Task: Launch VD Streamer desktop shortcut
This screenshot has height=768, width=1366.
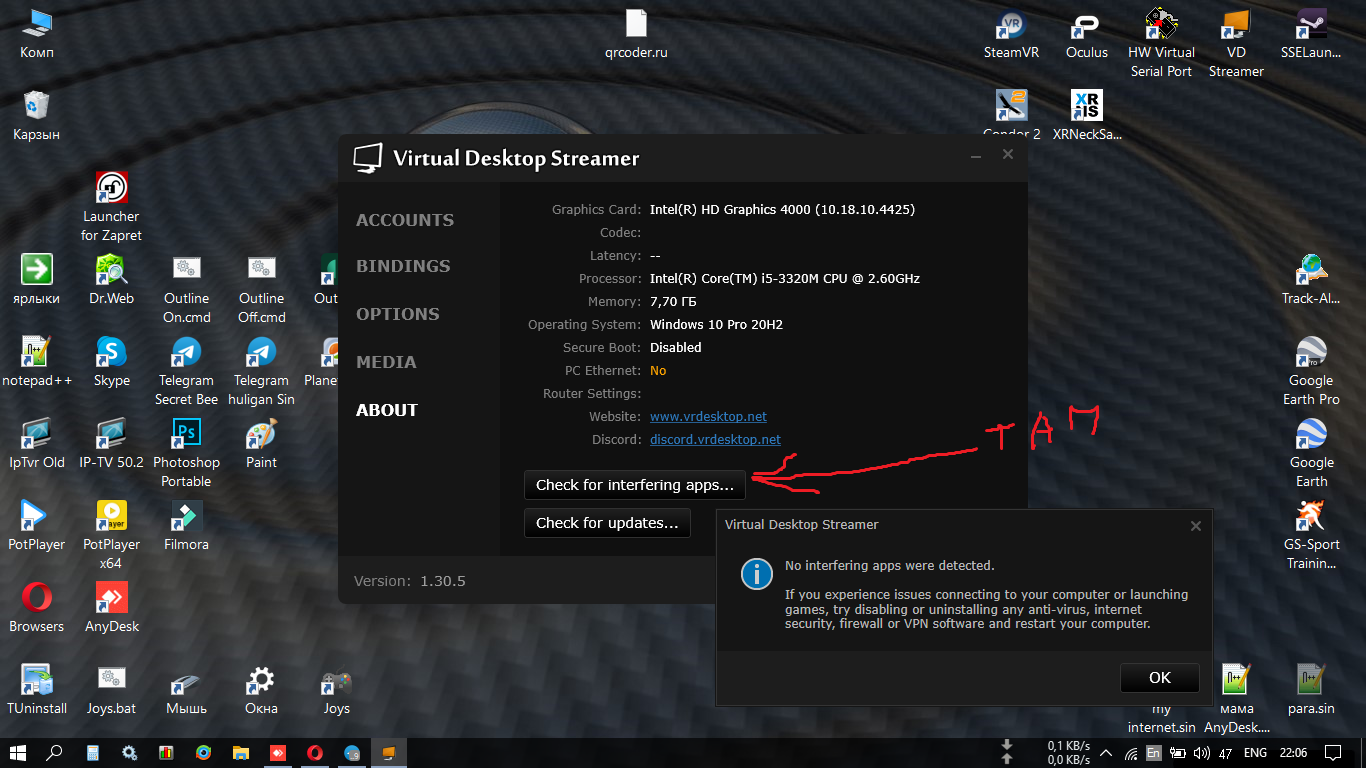Action: [x=1236, y=27]
